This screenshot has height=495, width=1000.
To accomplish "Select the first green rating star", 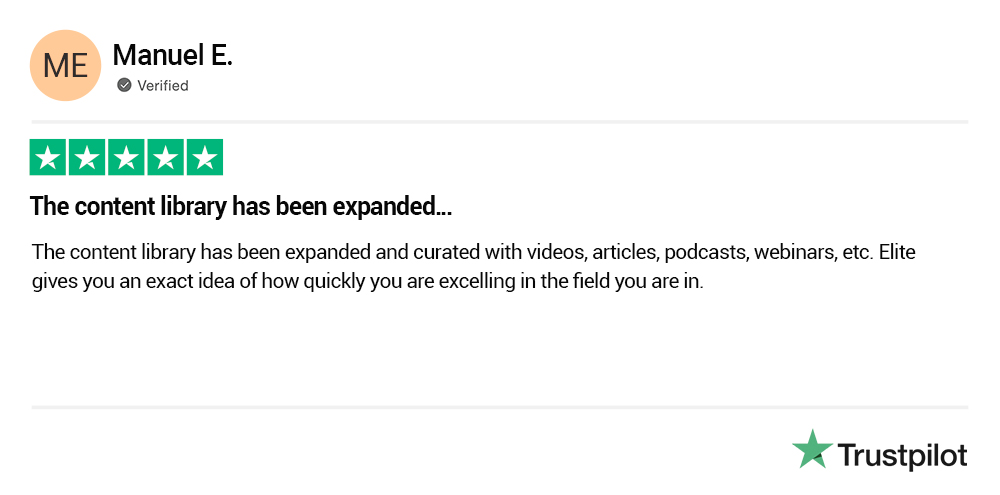I will pyautogui.click(x=48, y=158).
